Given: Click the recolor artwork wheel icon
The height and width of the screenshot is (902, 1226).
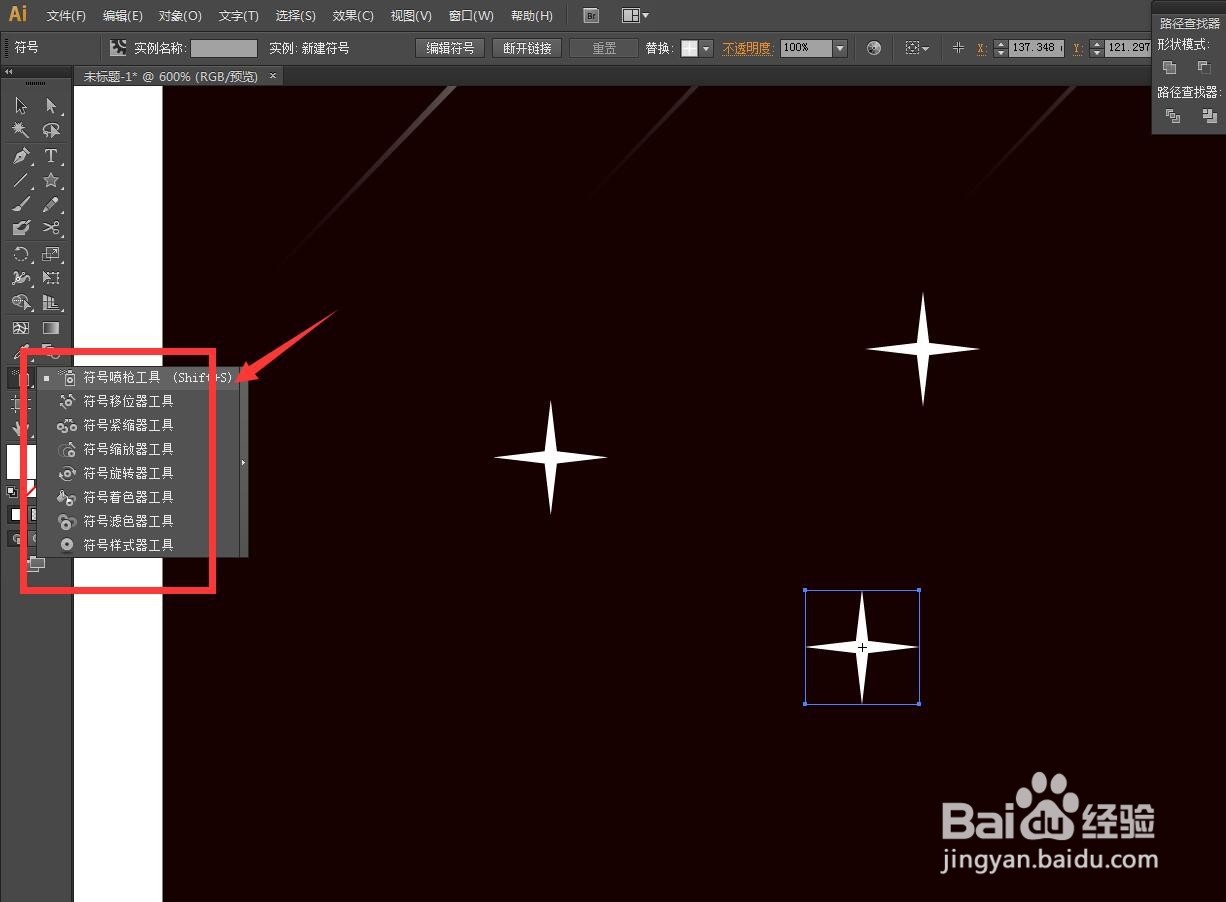Looking at the screenshot, I should (874, 48).
